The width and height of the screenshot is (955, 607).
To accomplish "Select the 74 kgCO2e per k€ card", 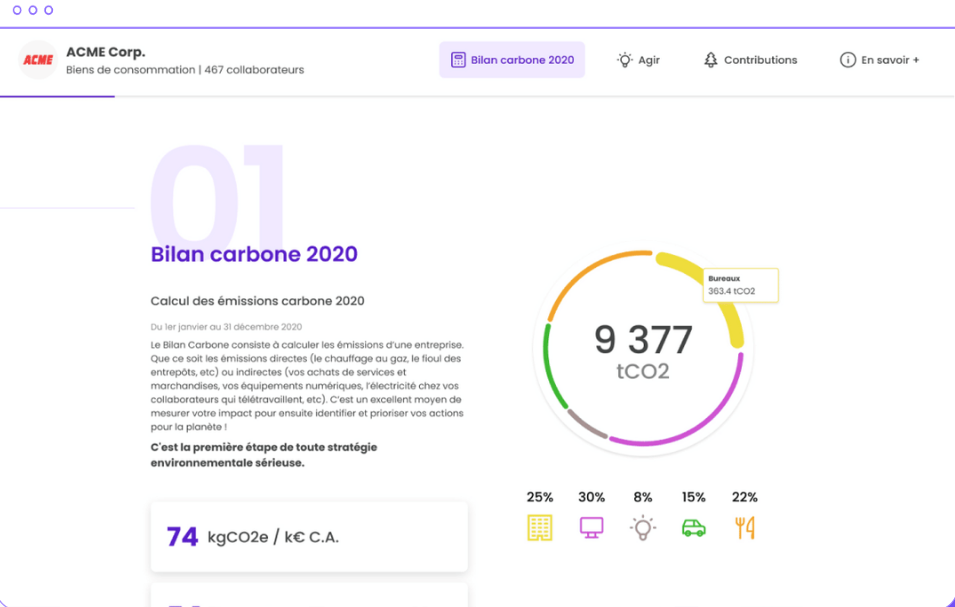I will pos(308,536).
